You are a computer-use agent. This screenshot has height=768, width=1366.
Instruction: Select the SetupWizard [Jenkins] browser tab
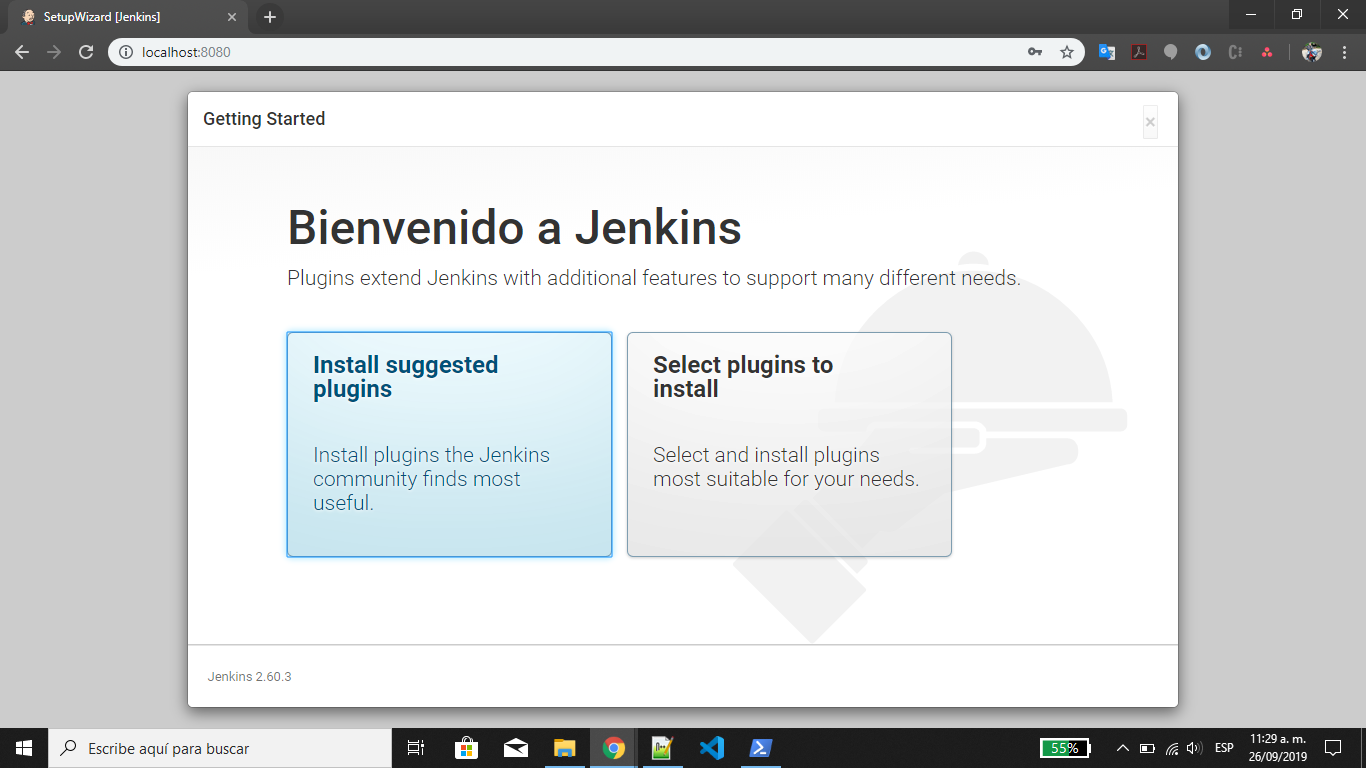[120, 16]
